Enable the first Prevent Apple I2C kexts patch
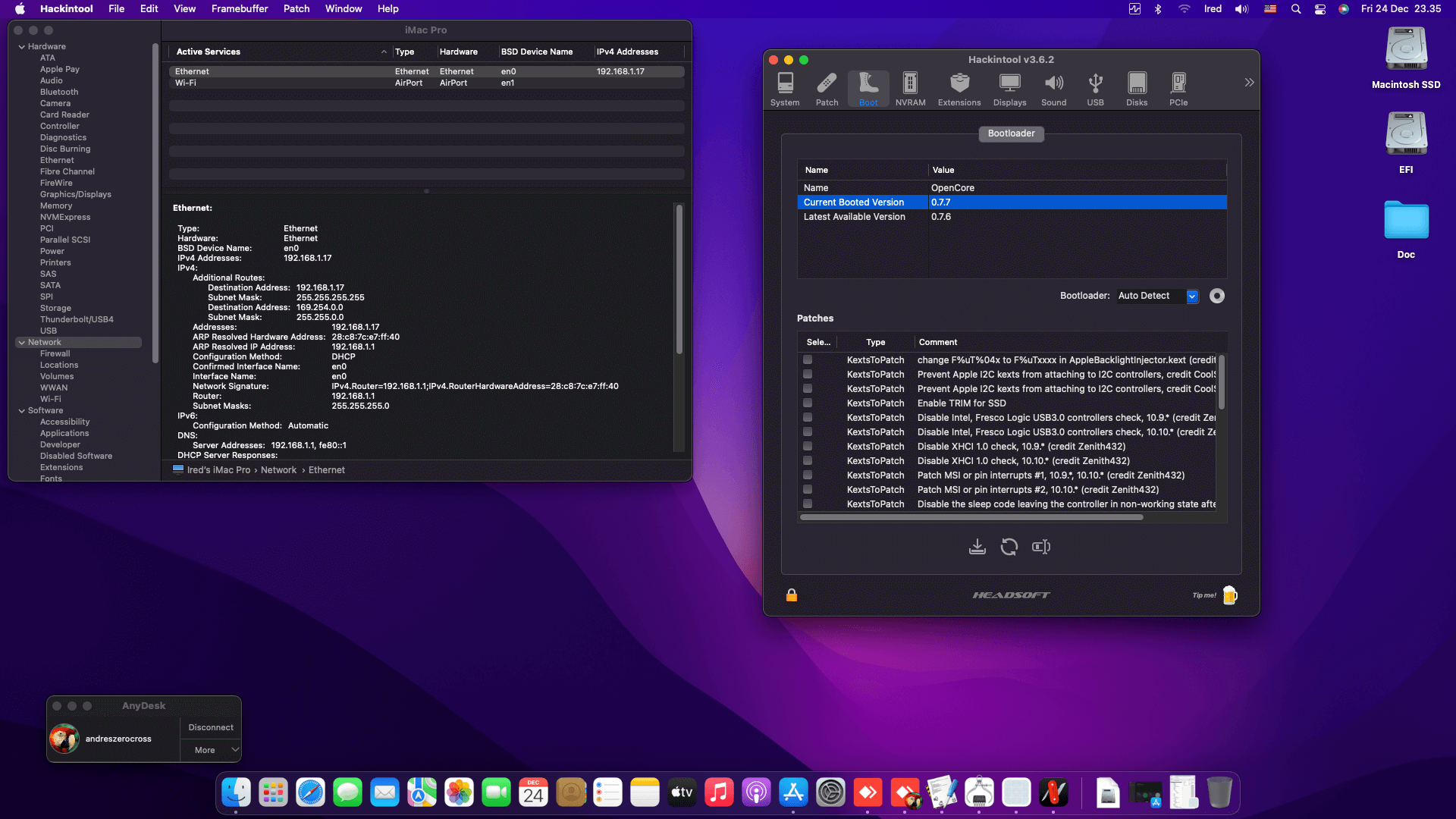The image size is (1456, 819). pyautogui.click(x=808, y=375)
